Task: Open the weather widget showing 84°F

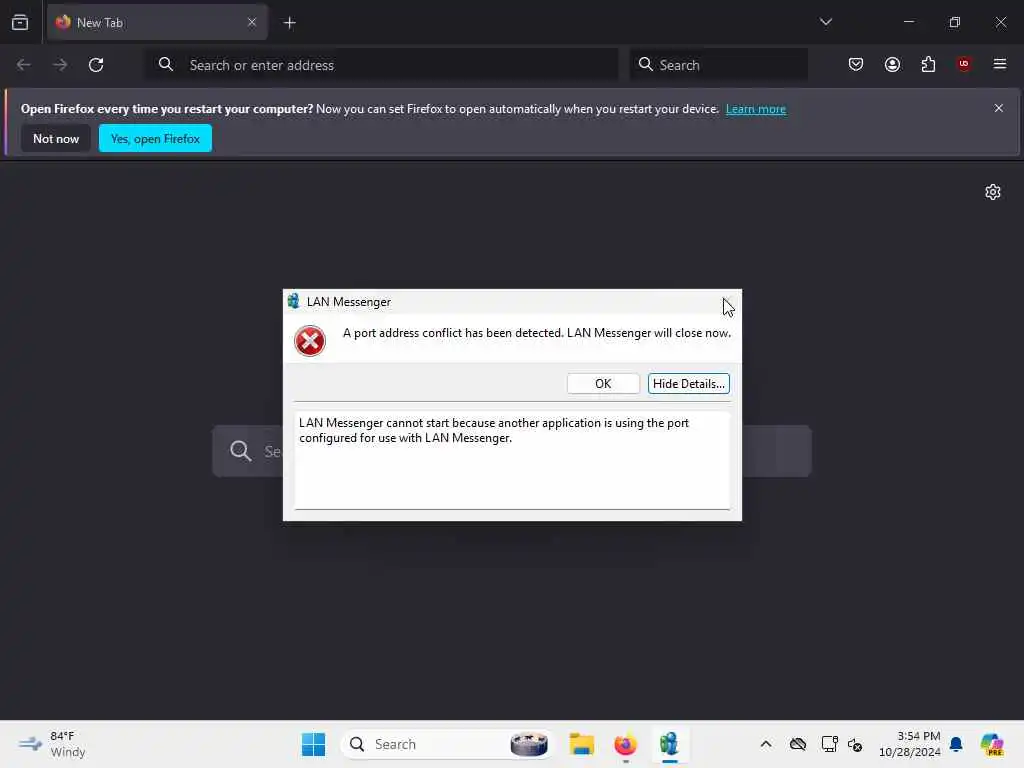Action: click(52, 744)
